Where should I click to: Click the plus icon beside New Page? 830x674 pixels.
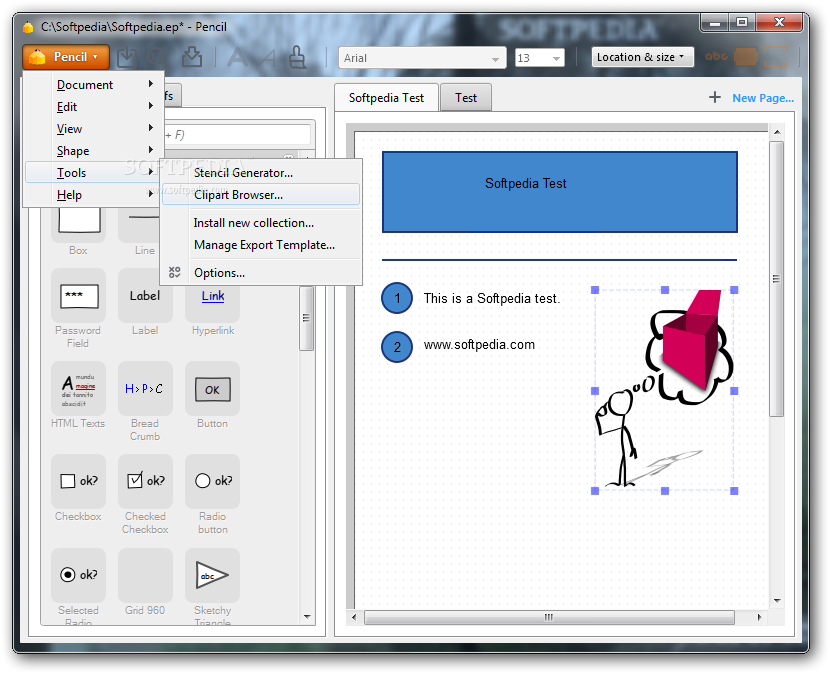715,97
